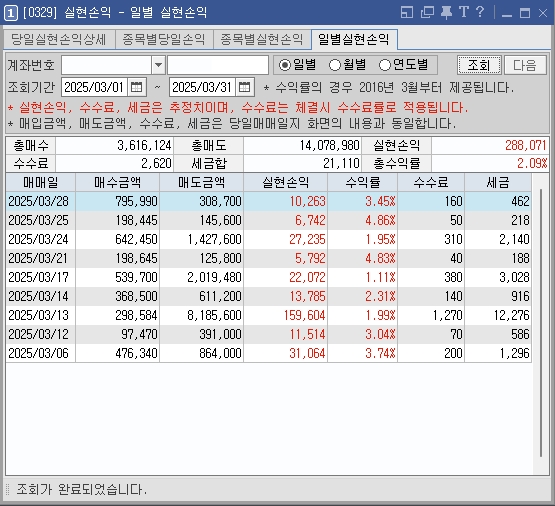This screenshot has height=506, width=555.
Task: Pin the window with the pushpin icon
Action: [446, 12]
